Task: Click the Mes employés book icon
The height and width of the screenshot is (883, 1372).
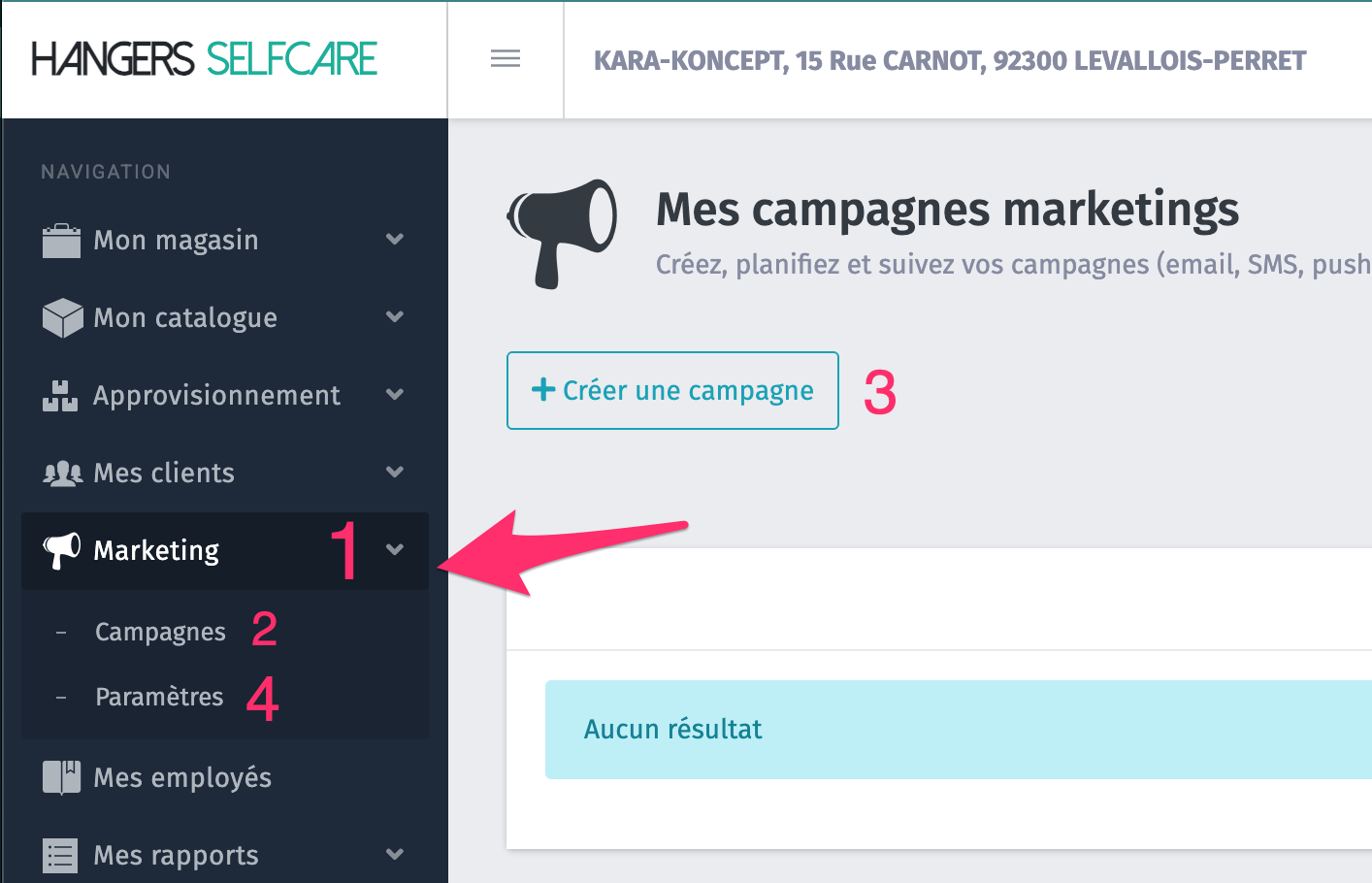Action: pyautogui.click(x=61, y=777)
